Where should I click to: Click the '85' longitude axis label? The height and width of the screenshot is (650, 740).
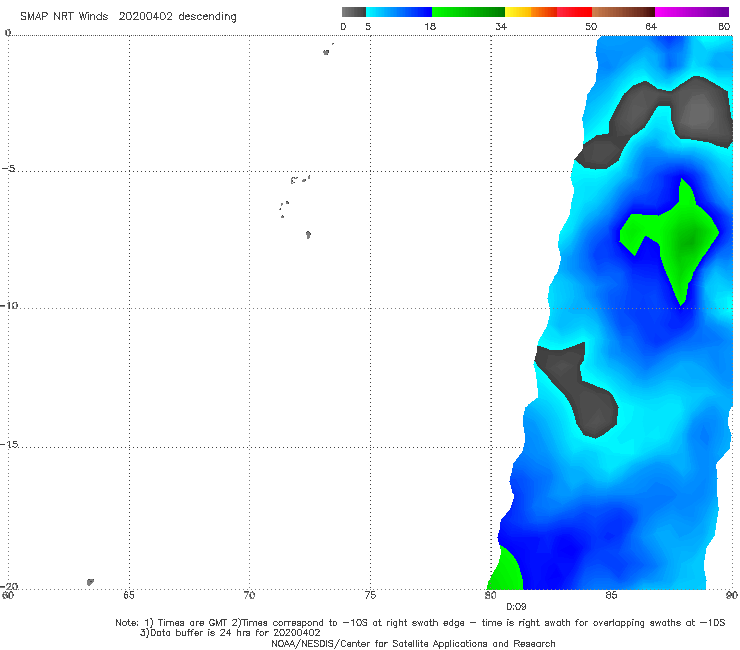tap(611, 595)
